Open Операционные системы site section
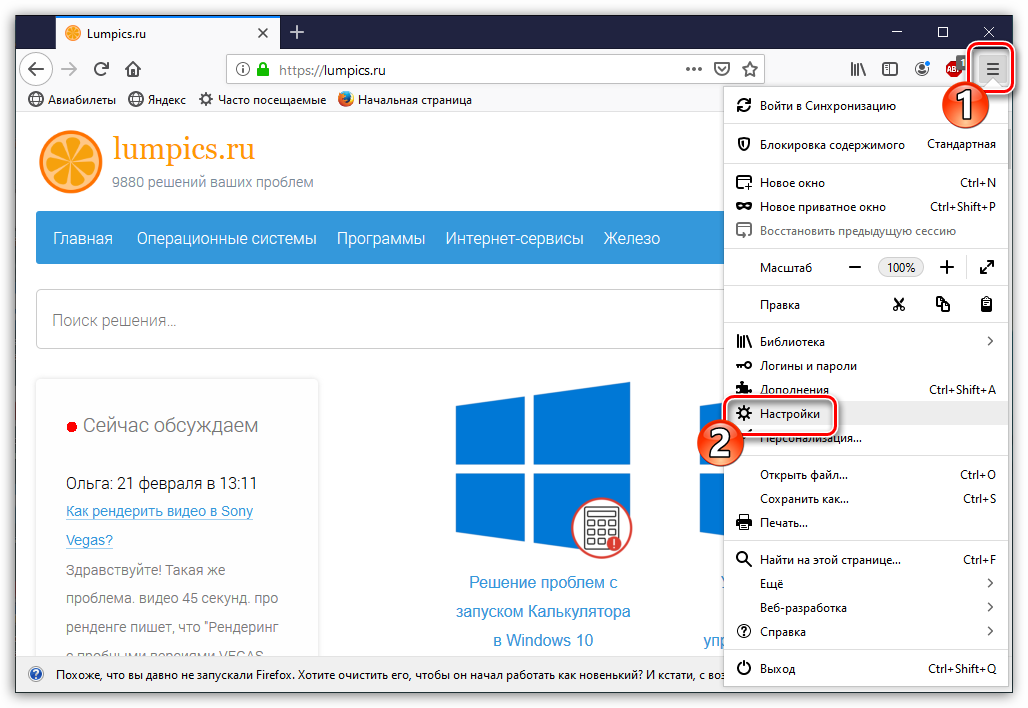Image resolution: width=1028 pixels, height=708 pixels. (226, 239)
